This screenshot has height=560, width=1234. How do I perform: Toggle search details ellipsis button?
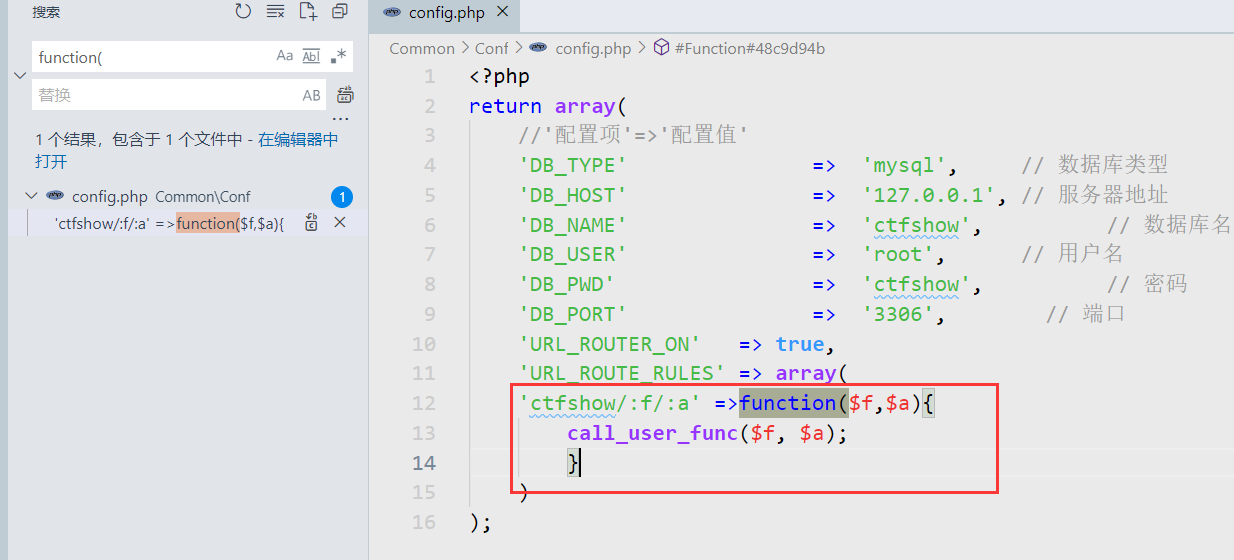click(x=340, y=120)
